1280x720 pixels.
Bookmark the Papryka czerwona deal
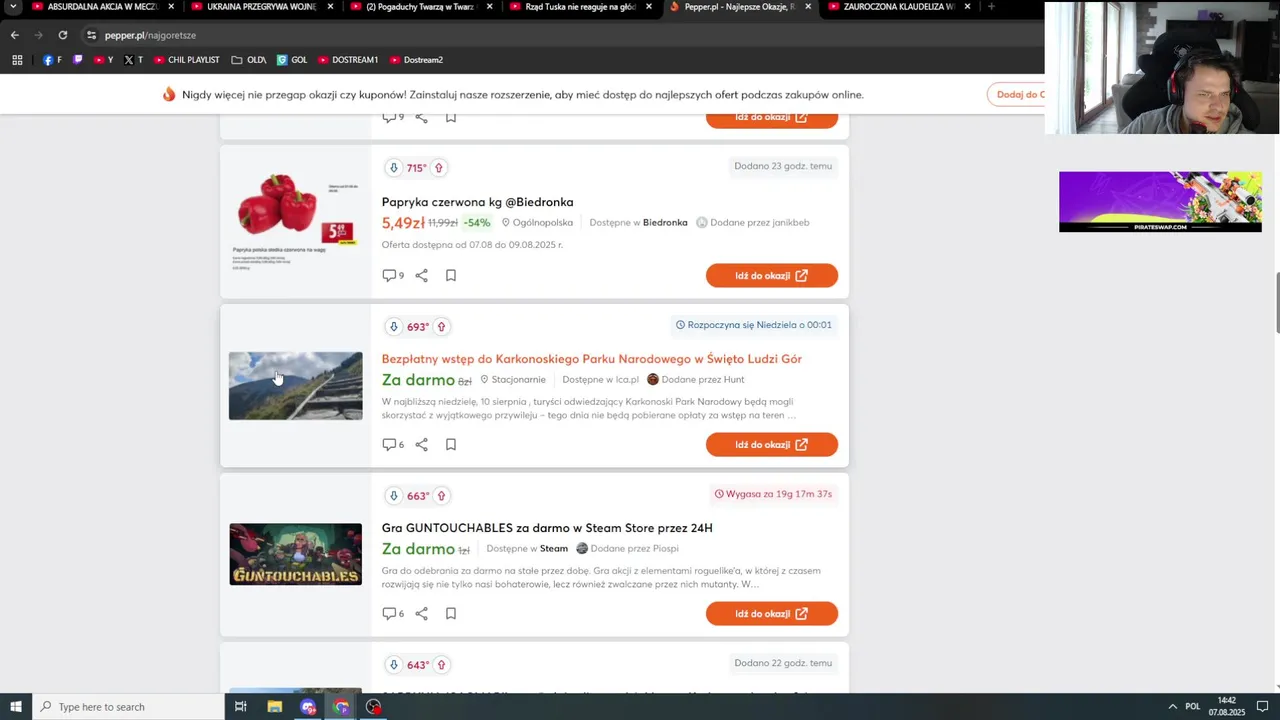pyautogui.click(x=451, y=275)
